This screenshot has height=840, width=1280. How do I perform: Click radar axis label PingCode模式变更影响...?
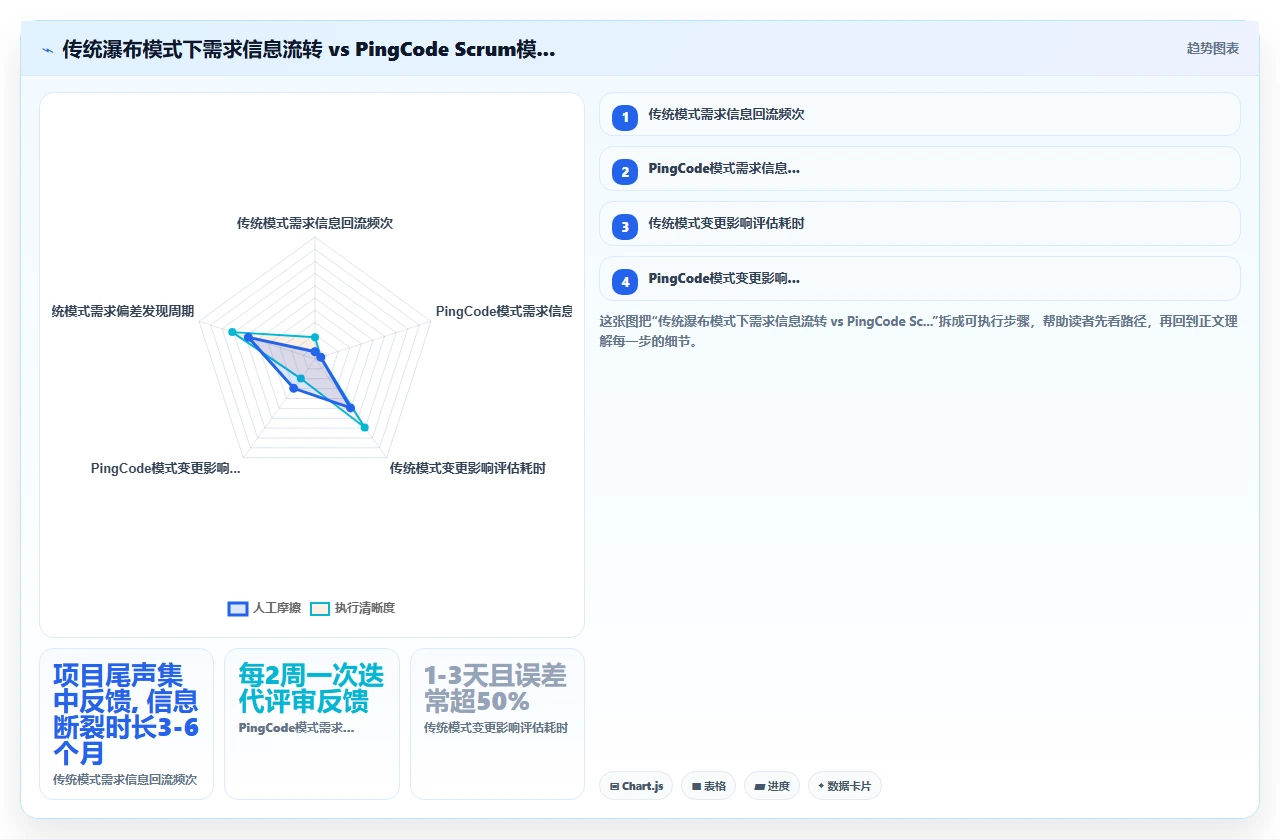(165, 468)
